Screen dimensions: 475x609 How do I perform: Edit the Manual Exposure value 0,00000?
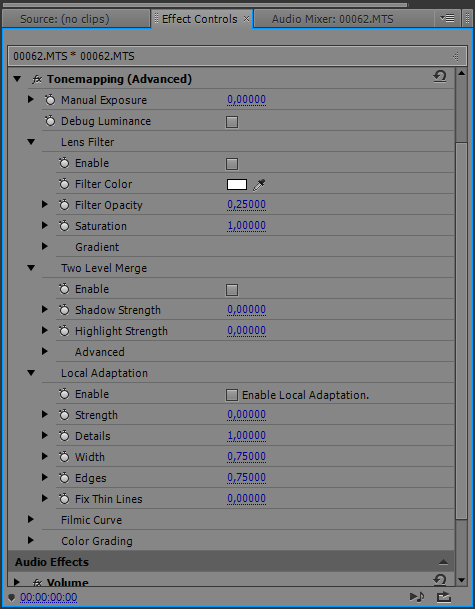tap(247, 100)
